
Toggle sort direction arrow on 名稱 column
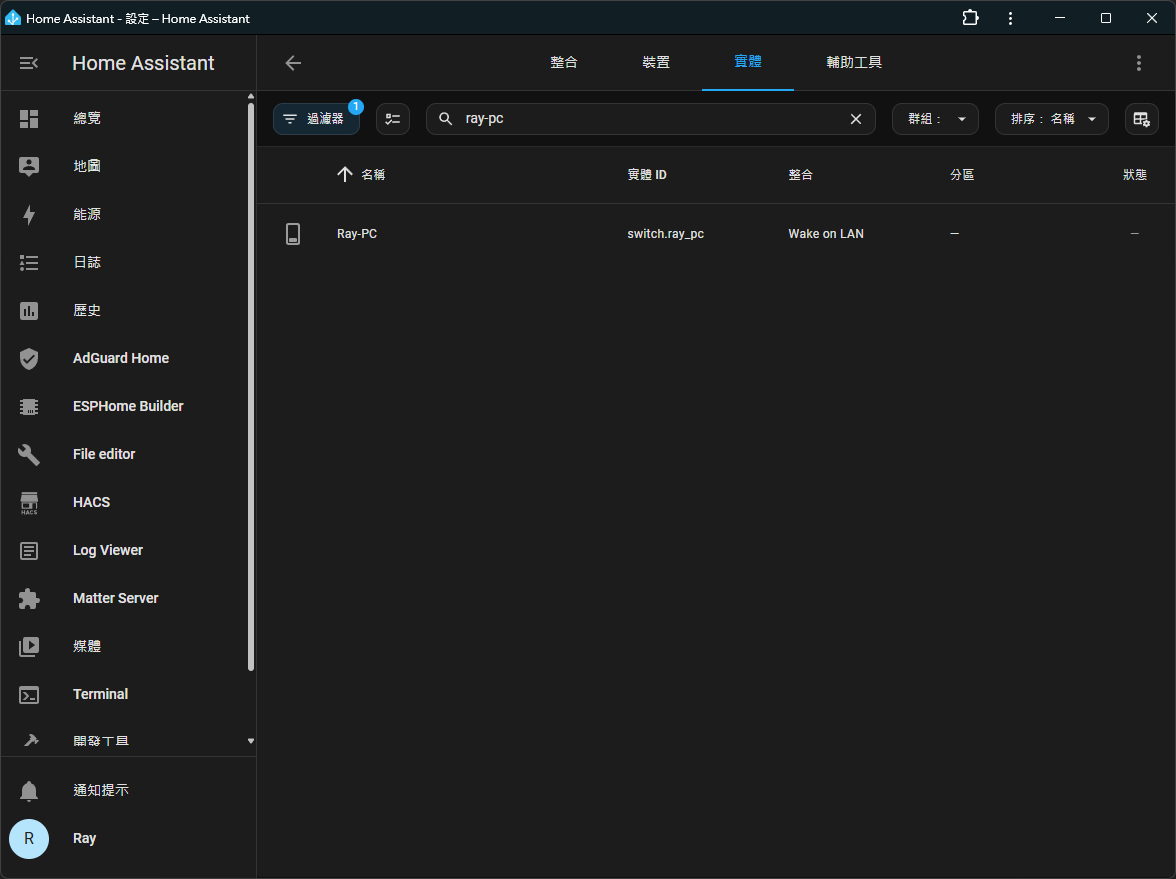[345, 175]
